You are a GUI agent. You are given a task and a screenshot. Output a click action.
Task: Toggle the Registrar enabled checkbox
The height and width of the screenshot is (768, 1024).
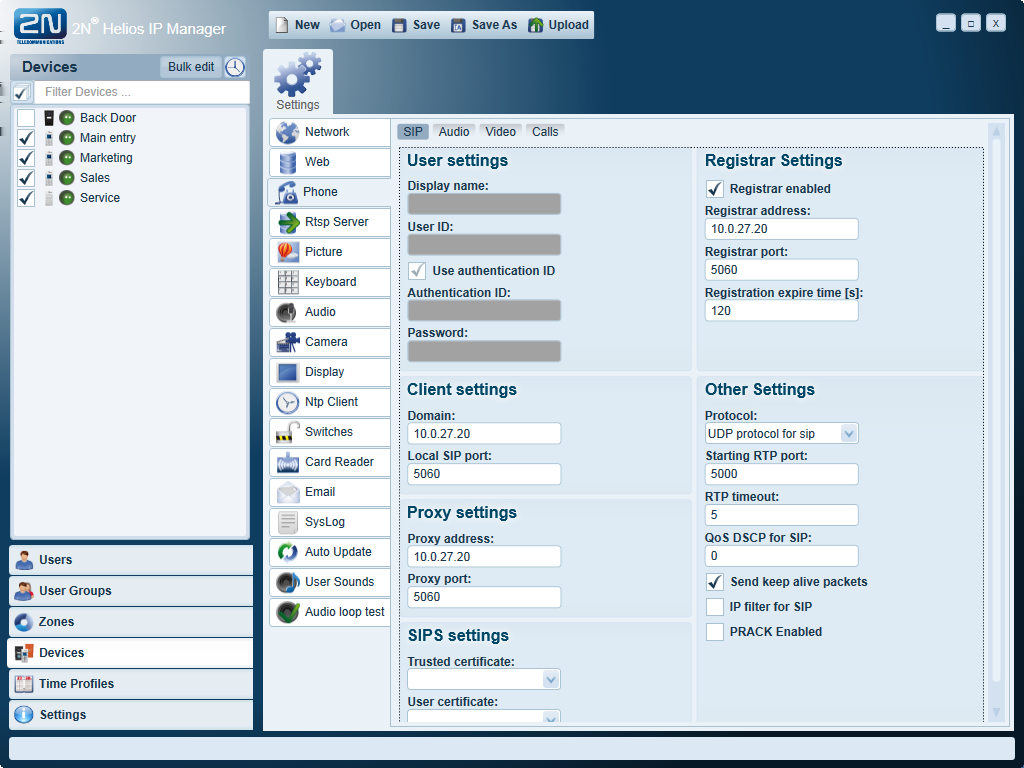(715, 189)
